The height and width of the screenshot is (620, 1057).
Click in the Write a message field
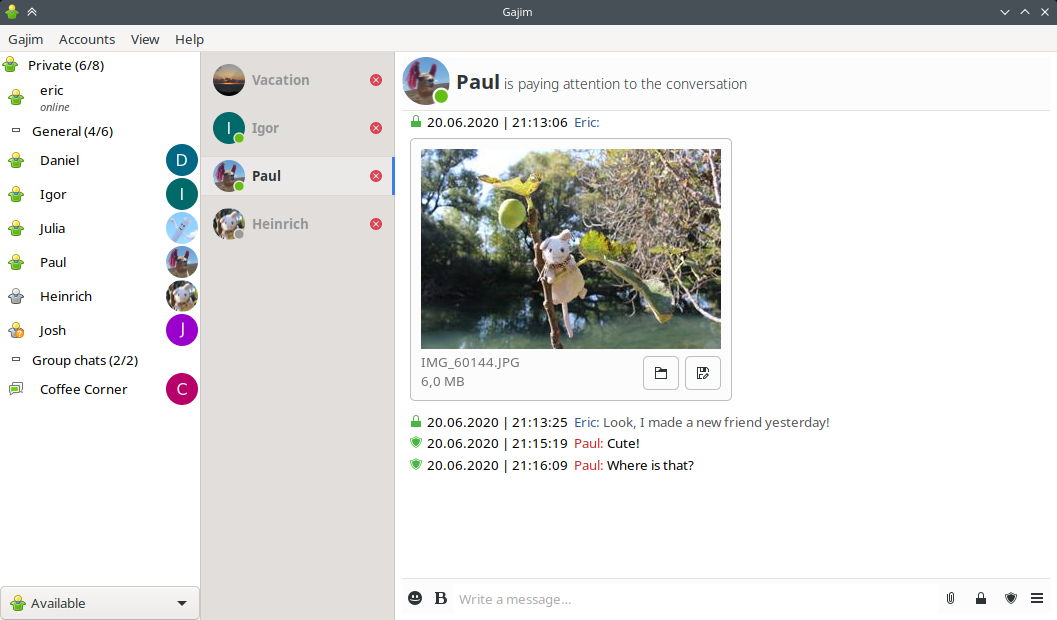tap(696, 598)
